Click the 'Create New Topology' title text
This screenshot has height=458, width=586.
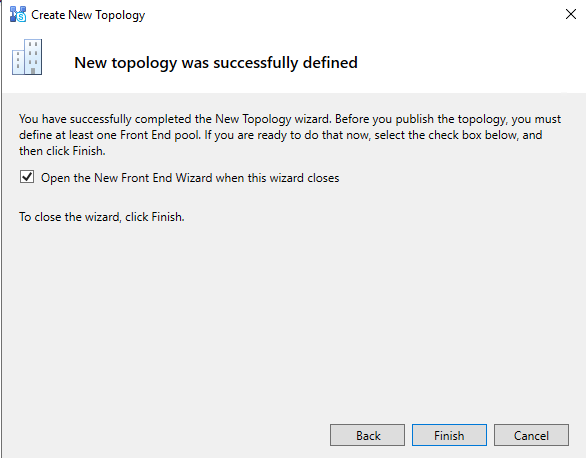pos(88,15)
